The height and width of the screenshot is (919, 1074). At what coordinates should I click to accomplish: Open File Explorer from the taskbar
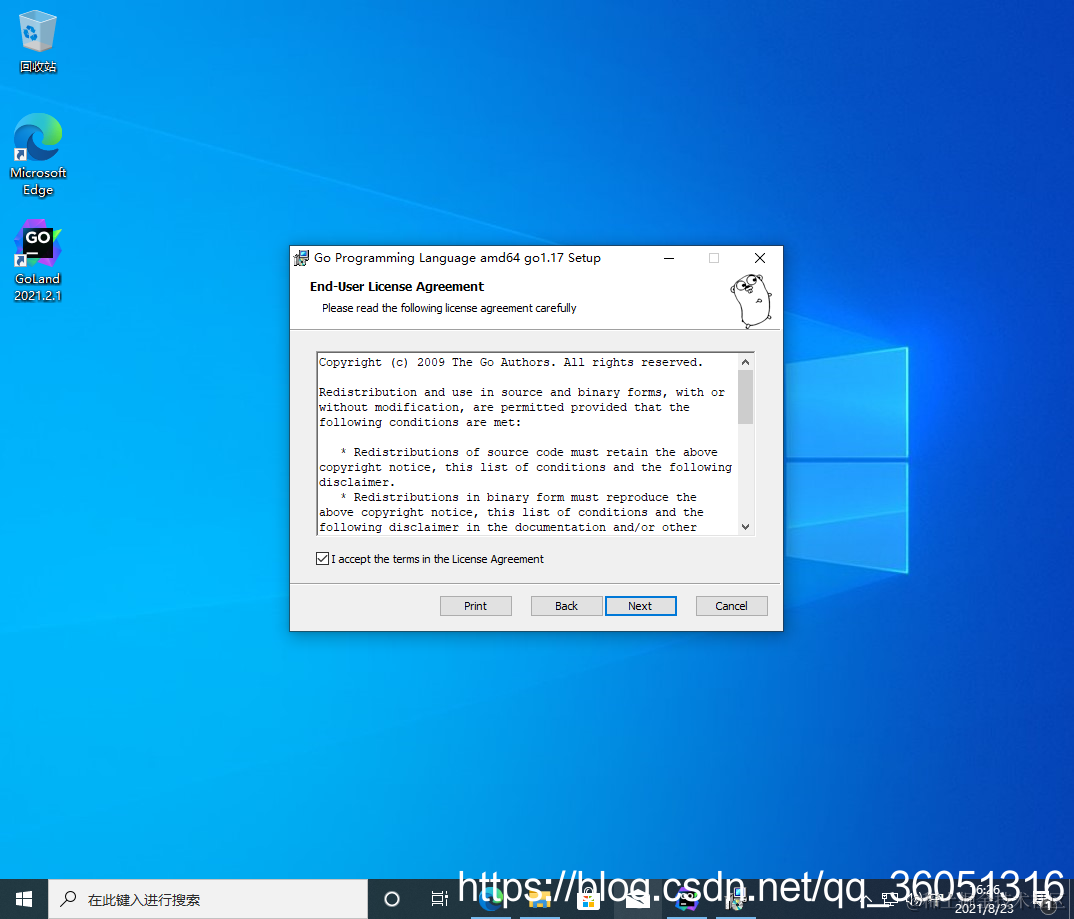tap(539, 899)
